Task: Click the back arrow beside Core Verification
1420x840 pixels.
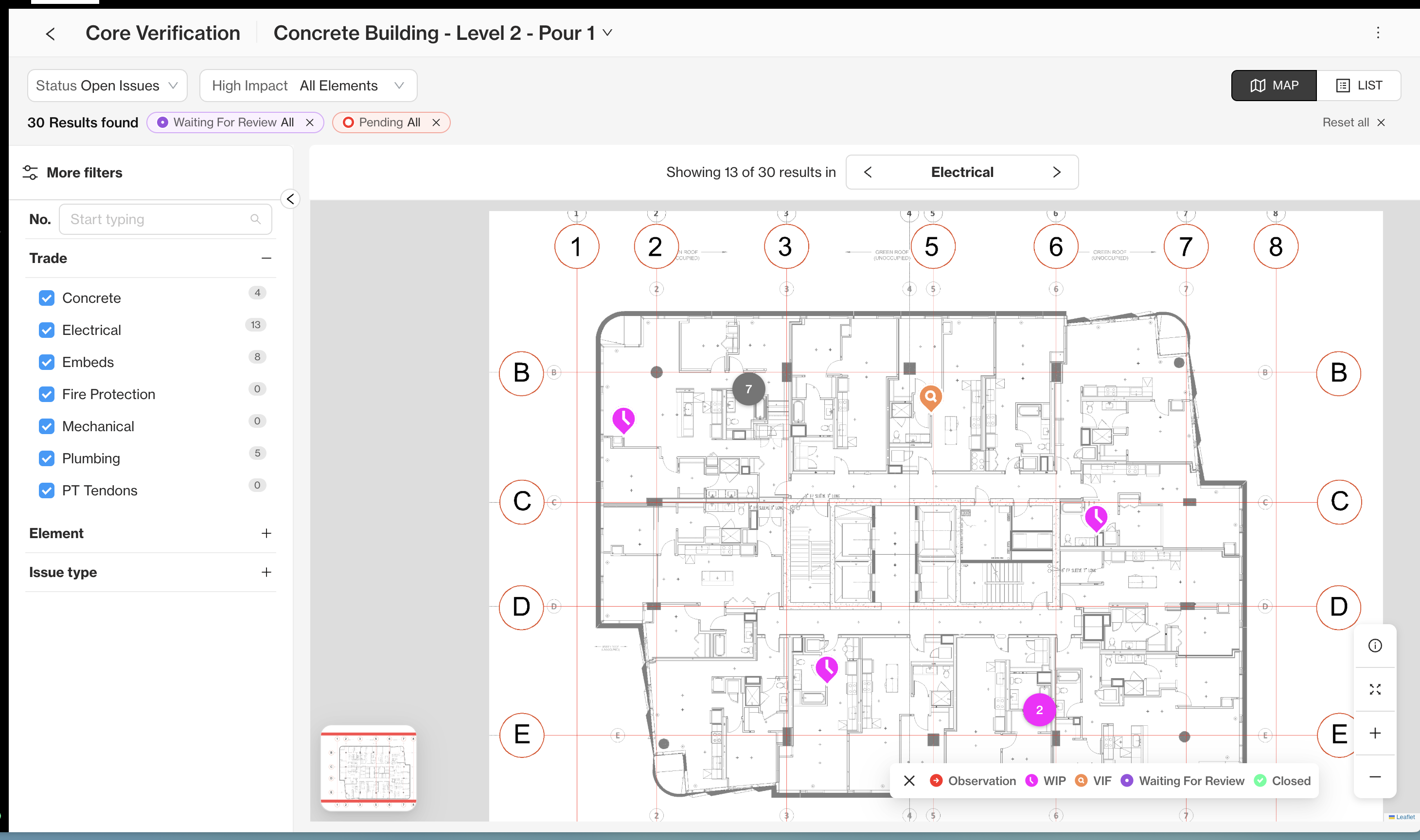Action: [x=51, y=34]
